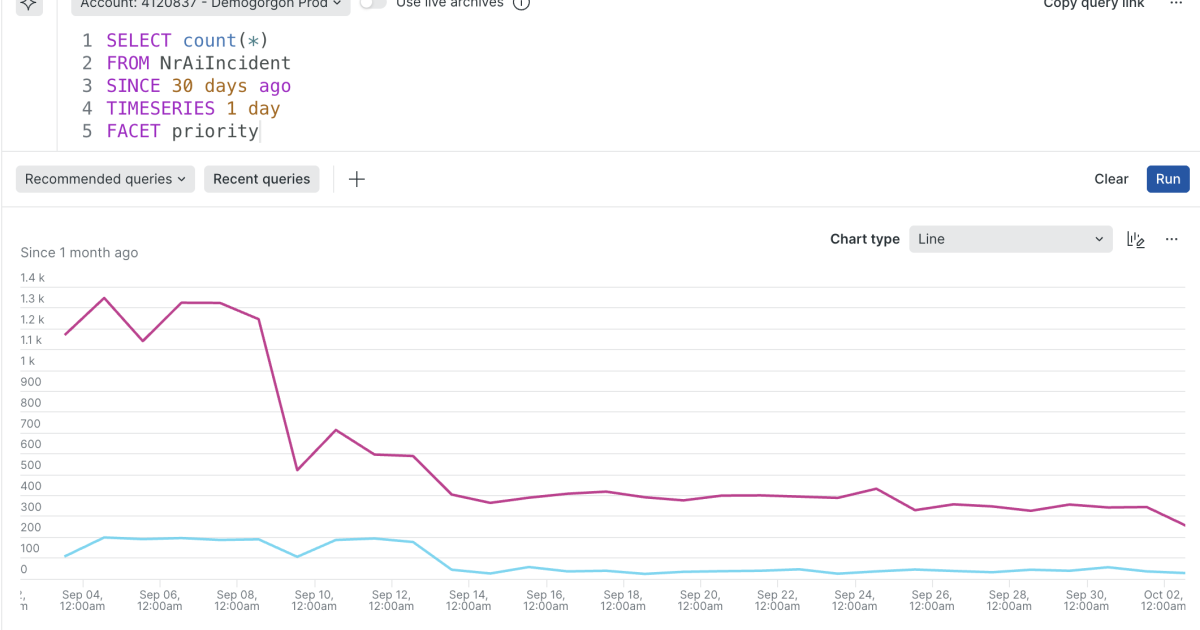Enable the Use live archives toggle
Image resolution: width=1200 pixels, height=630 pixels.
click(371, 4)
